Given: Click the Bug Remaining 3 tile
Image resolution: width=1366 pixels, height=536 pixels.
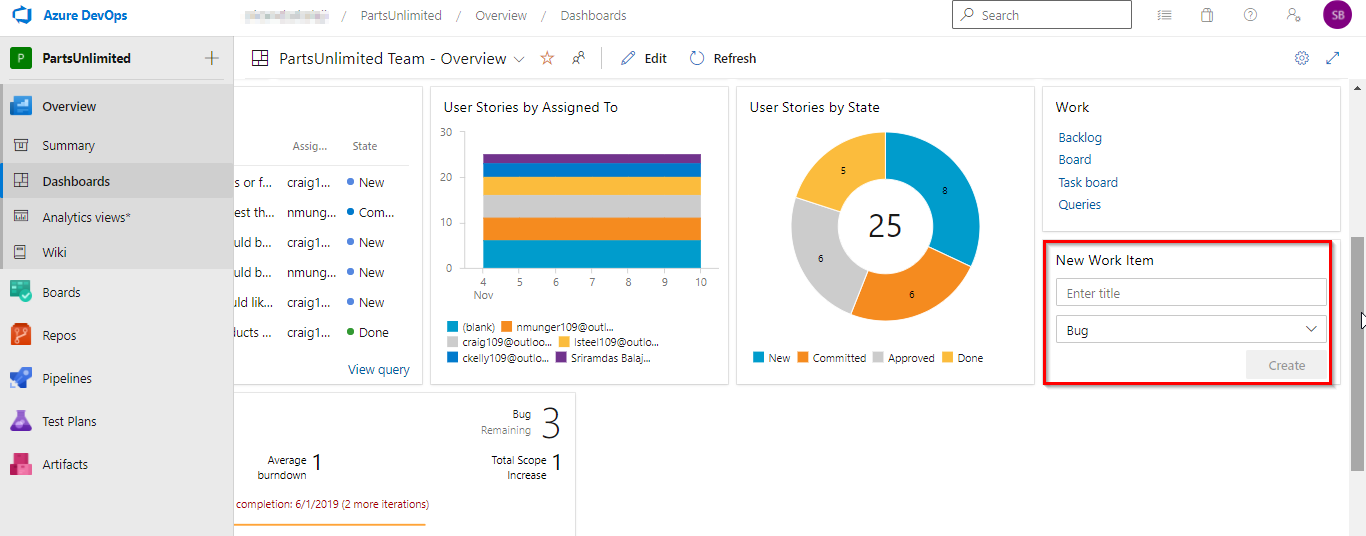Looking at the screenshot, I should point(520,424).
